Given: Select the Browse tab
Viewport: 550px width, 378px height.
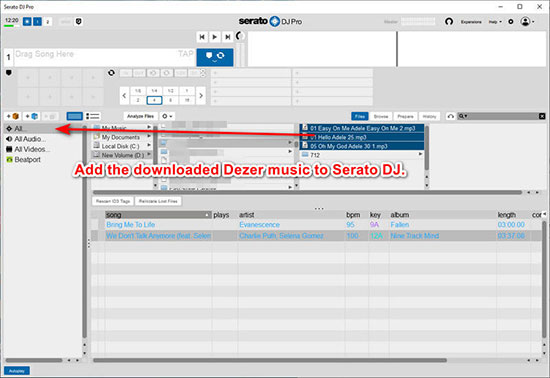Looking at the screenshot, I should [381, 116].
